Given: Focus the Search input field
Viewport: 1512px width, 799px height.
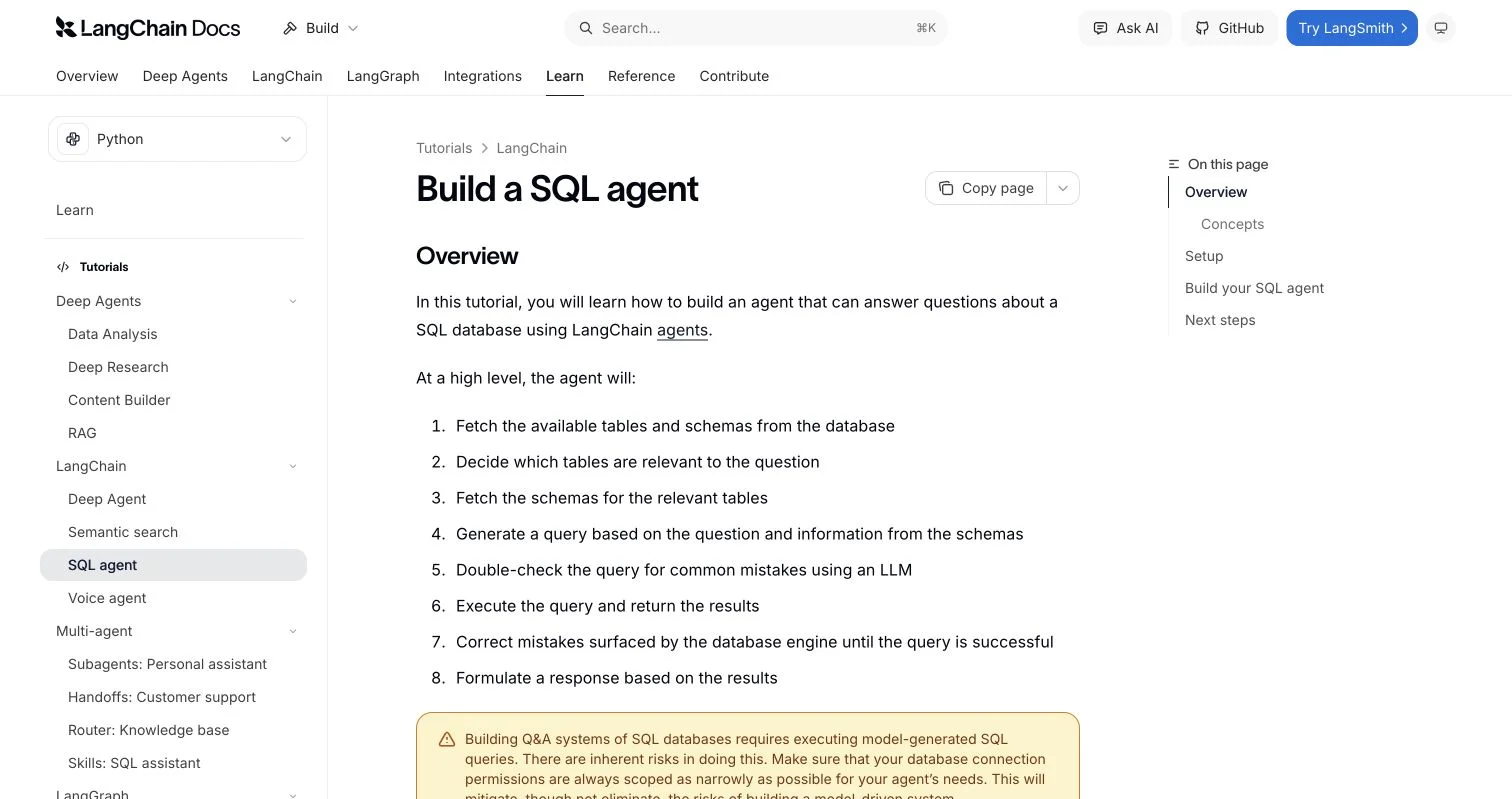Looking at the screenshot, I should pyautogui.click(x=756, y=28).
